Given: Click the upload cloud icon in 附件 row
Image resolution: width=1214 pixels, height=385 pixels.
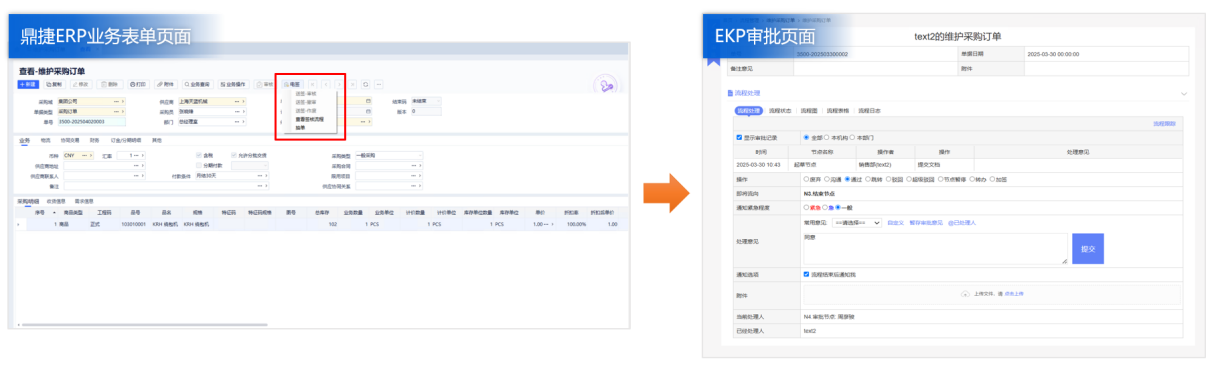Looking at the screenshot, I should click(965, 294).
